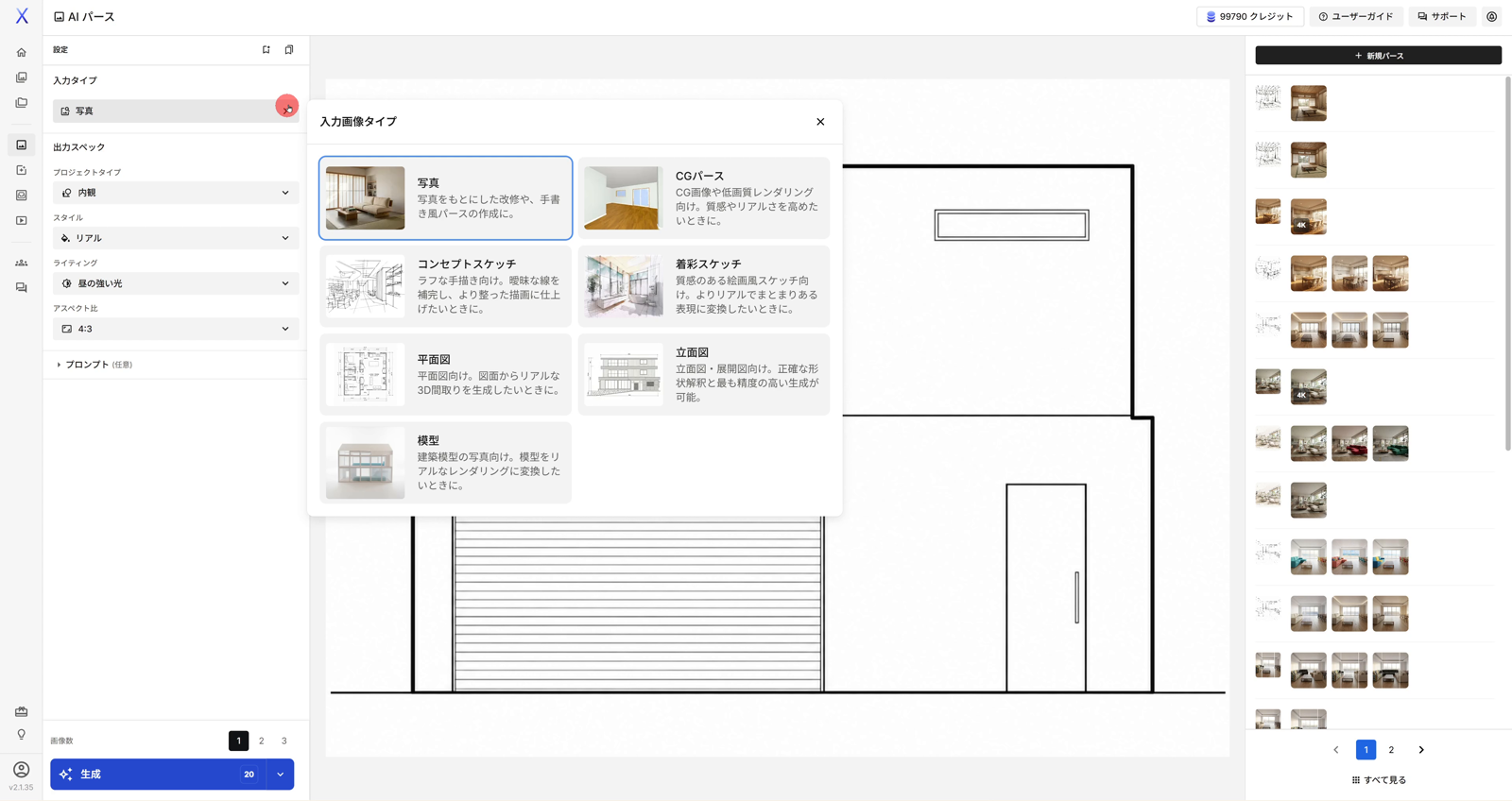Image resolution: width=1512 pixels, height=801 pixels.
Task: Open the アスペクト比 4:3 dropdown
Action: tap(176, 329)
